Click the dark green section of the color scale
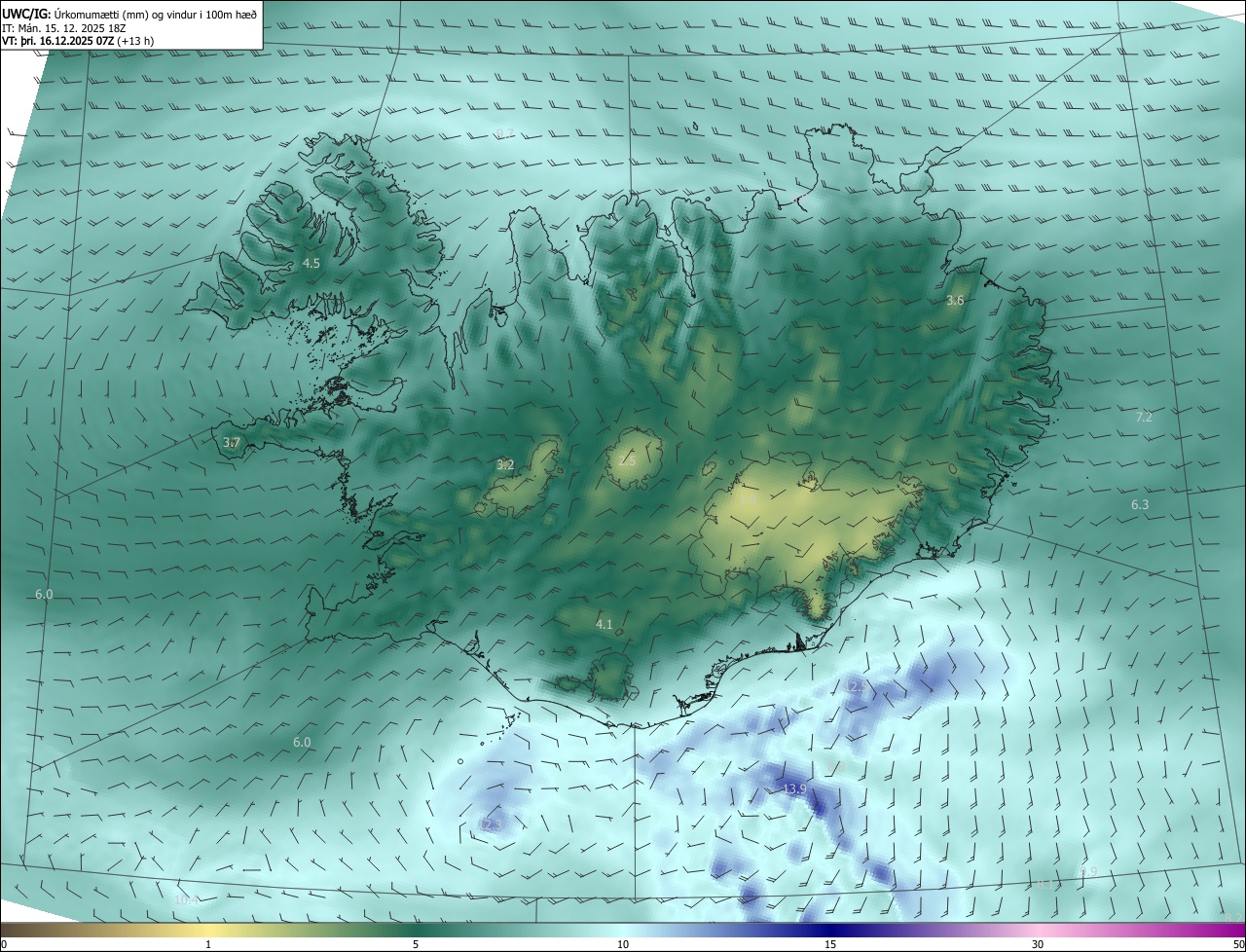This screenshot has width=1246, height=952. click(416, 931)
